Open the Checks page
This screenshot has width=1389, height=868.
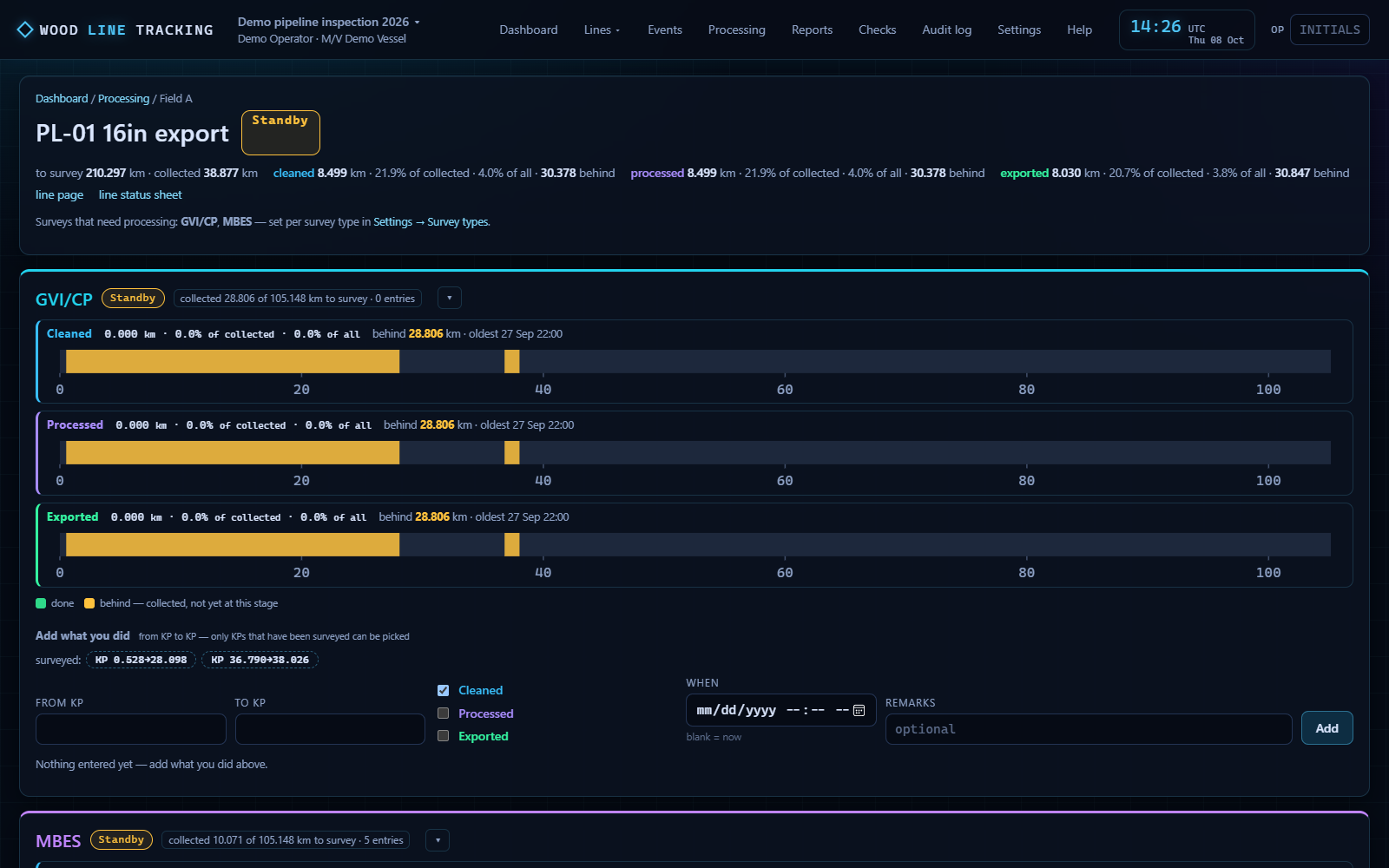877,30
